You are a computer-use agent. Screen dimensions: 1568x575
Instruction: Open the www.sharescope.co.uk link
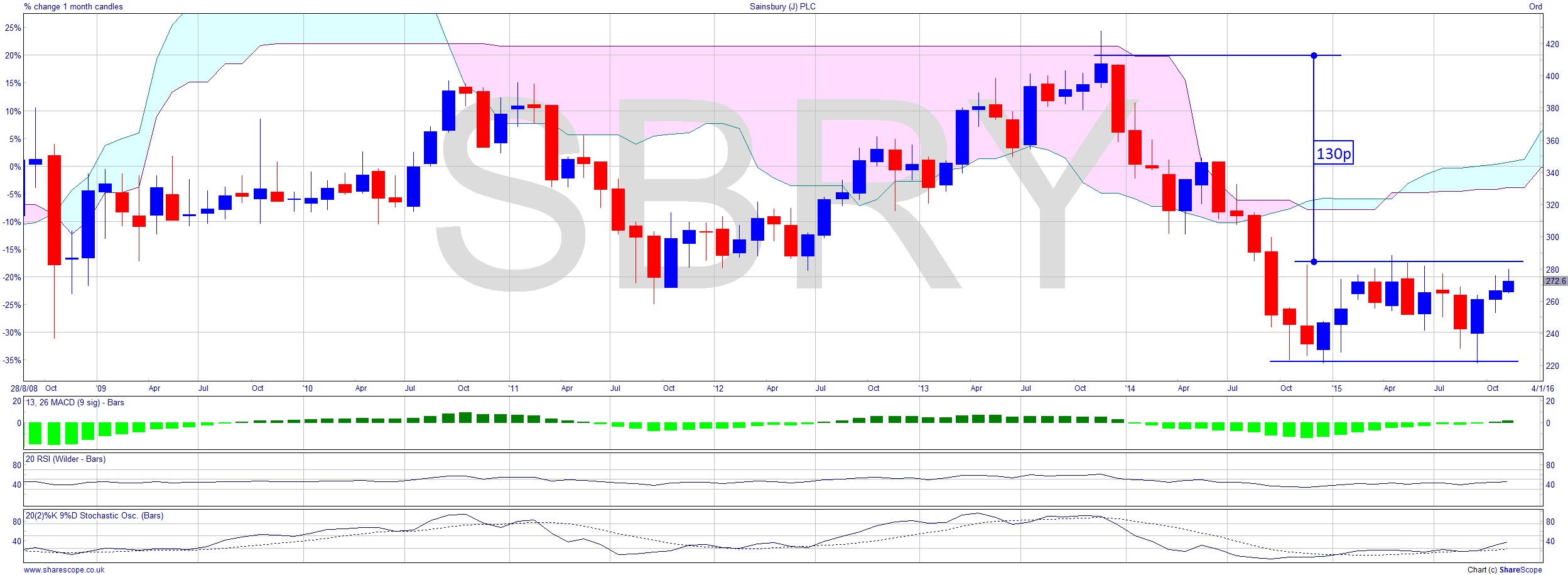click(64, 569)
